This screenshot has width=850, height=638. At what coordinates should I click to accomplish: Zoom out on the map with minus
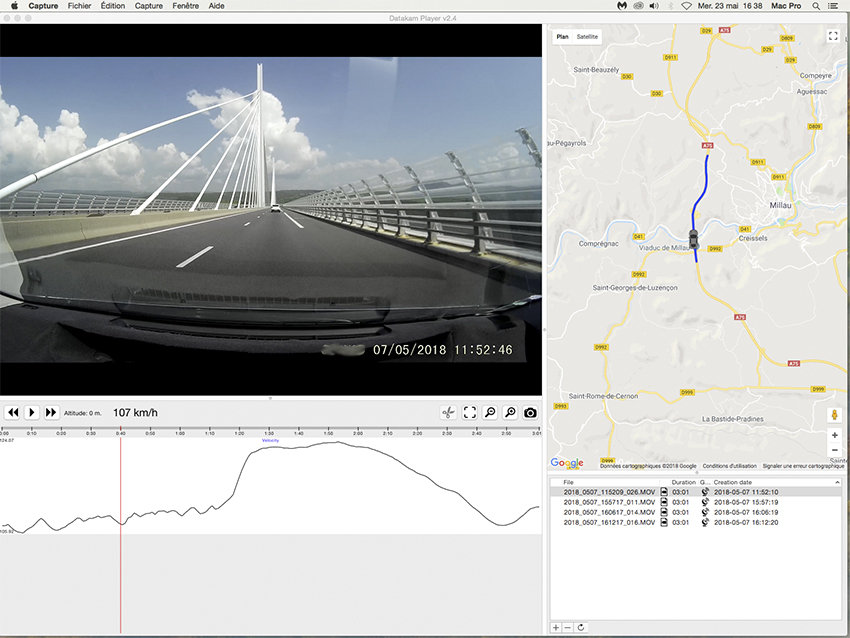tap(835, 450)
